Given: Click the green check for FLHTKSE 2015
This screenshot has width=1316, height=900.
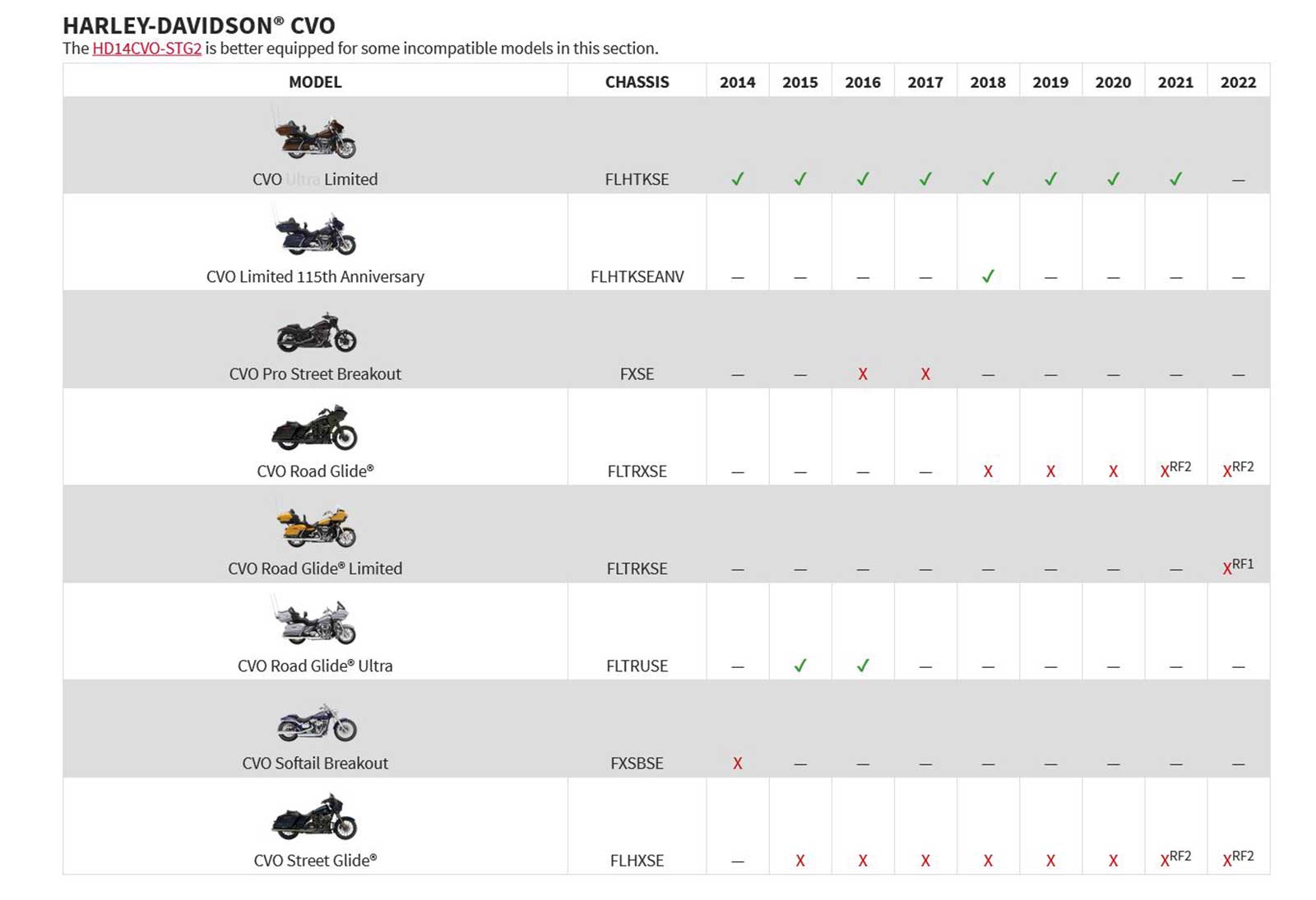Looking at the screenshot, I should pos(800,179).
